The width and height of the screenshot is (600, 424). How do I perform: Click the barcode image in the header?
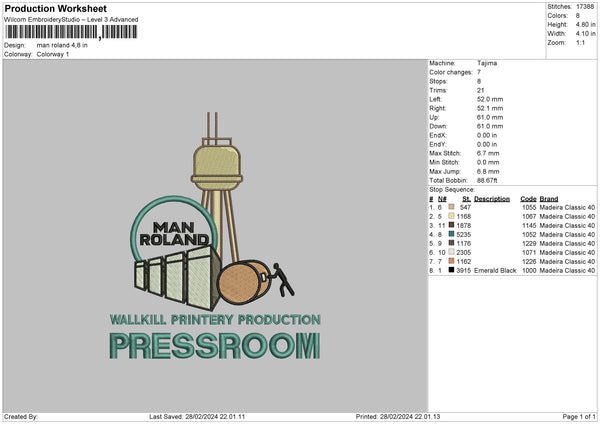71,32
